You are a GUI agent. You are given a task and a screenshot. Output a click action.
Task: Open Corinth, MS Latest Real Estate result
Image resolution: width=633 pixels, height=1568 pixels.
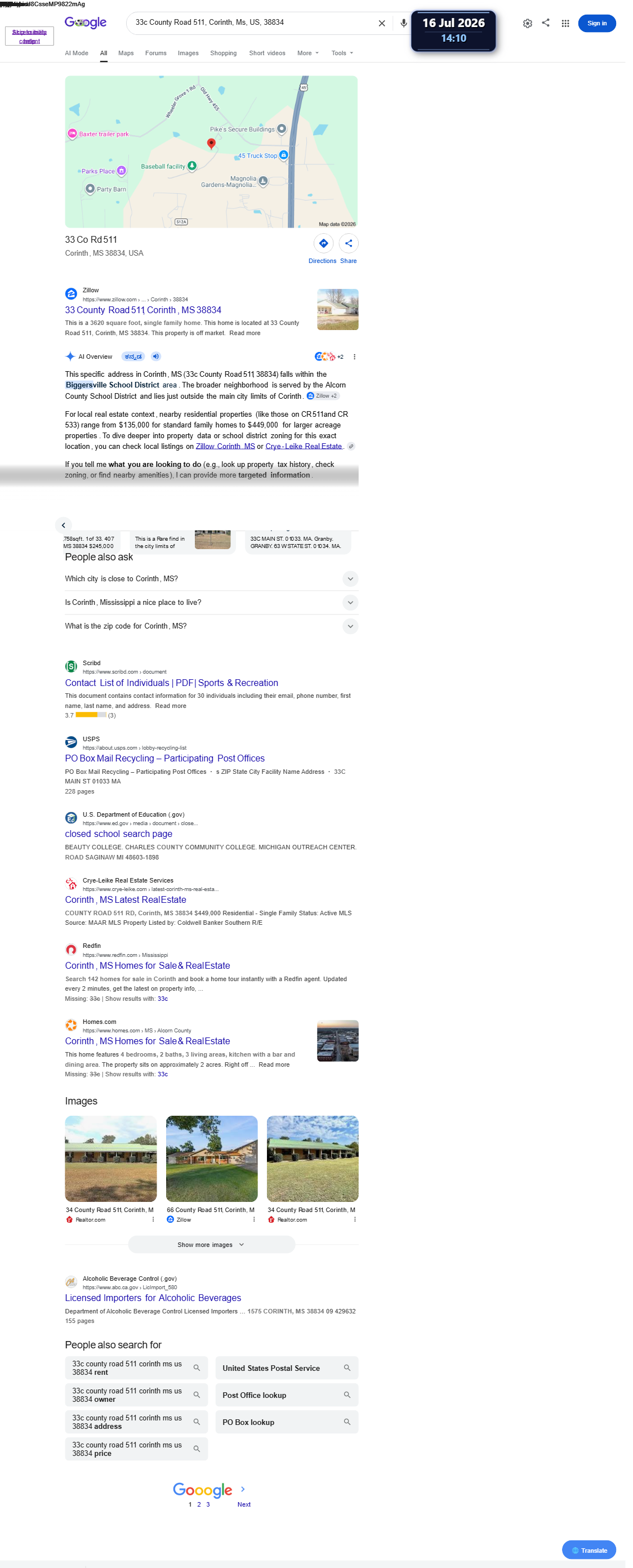pyautogui.click(x=126, y=899)
